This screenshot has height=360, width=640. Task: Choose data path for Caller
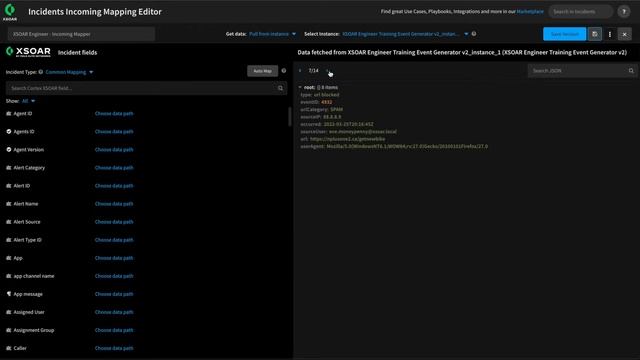pyautogui.click(x=114, y=348)
